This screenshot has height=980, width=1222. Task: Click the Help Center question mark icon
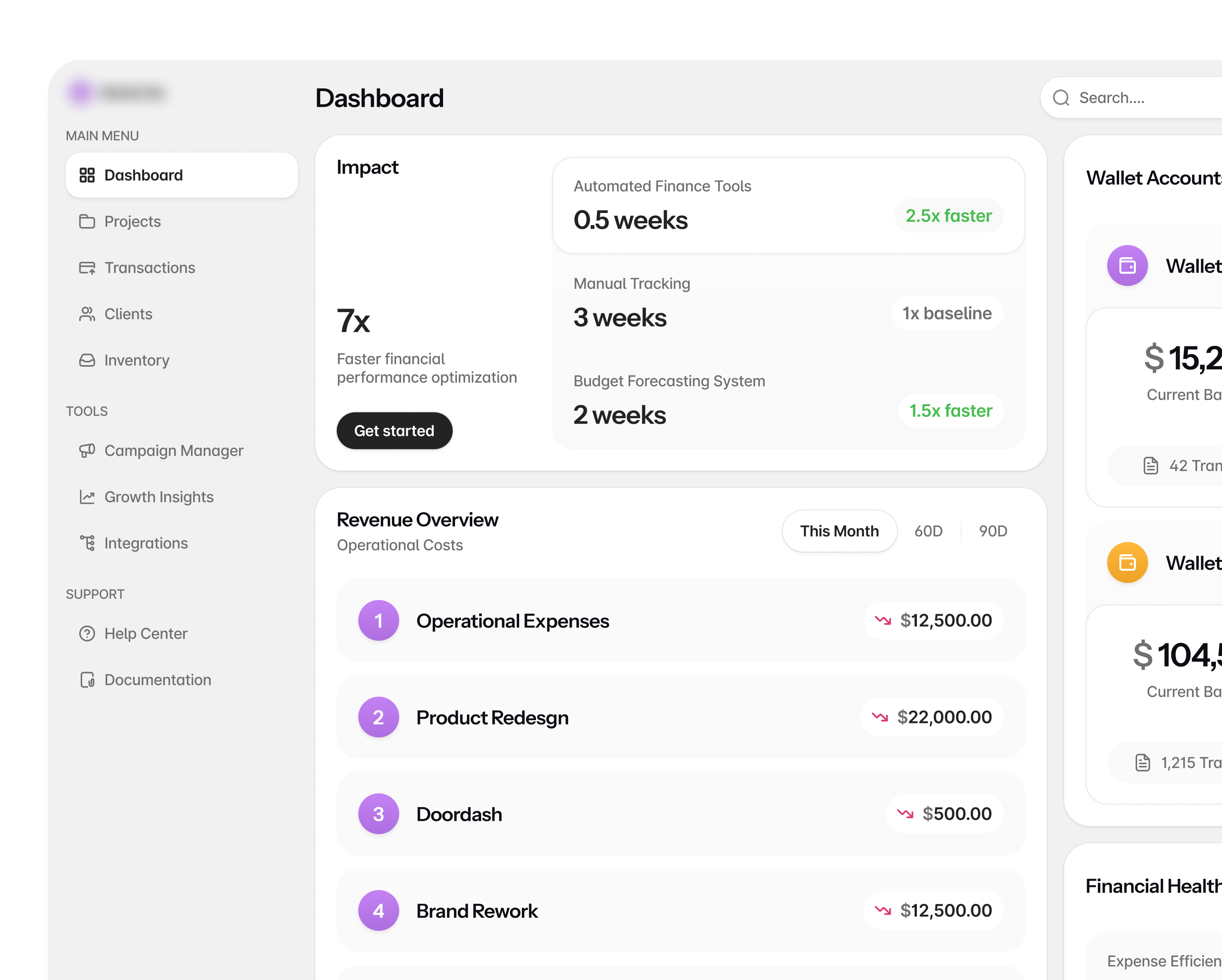[87, 634]
